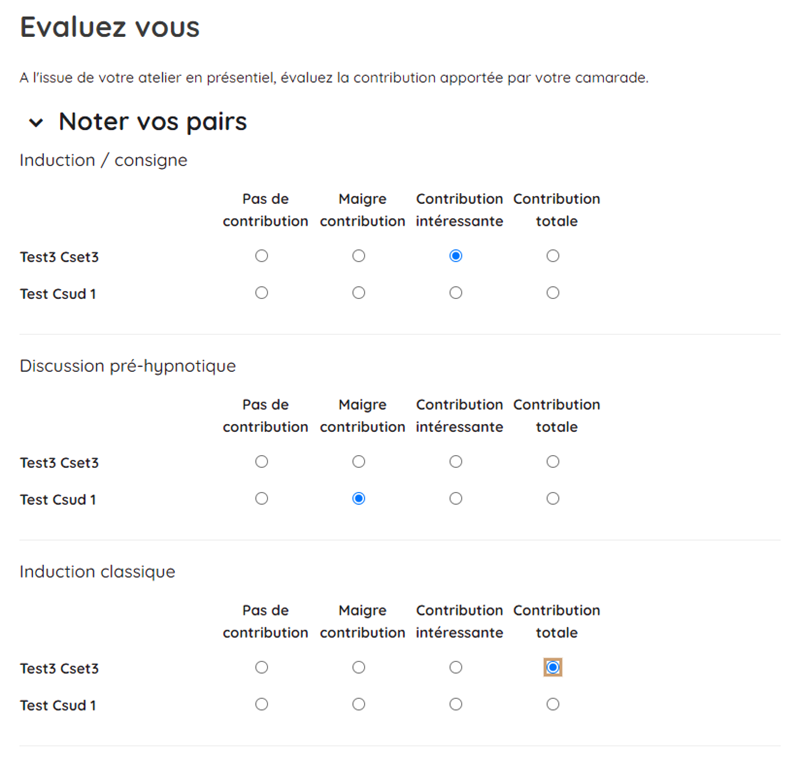This screenshot has width=803, height=757.
Task: Collapse the Noter vos pairs section
Action: point(36,123)
